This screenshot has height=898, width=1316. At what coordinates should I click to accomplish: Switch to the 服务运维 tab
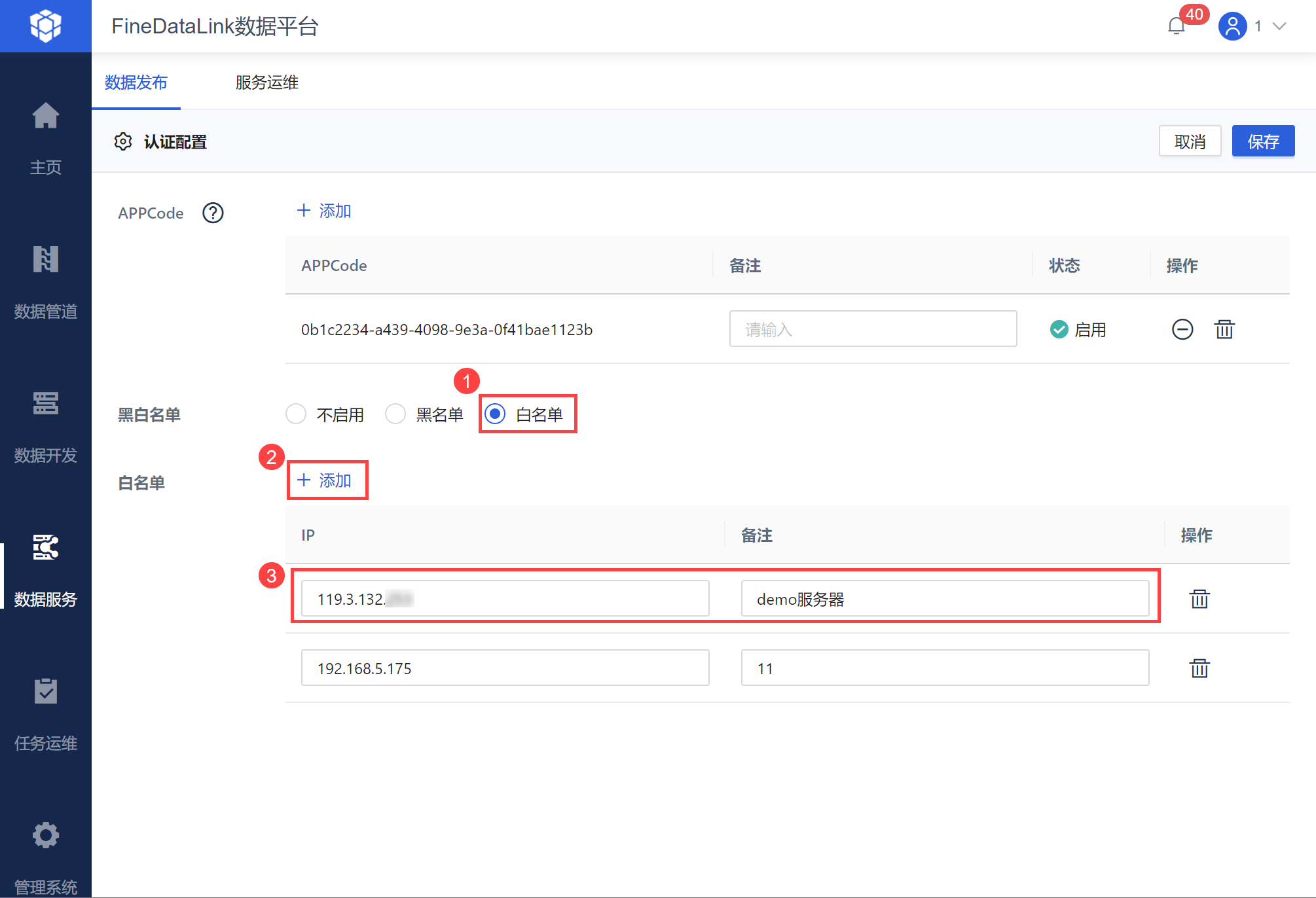coord(267,82)
